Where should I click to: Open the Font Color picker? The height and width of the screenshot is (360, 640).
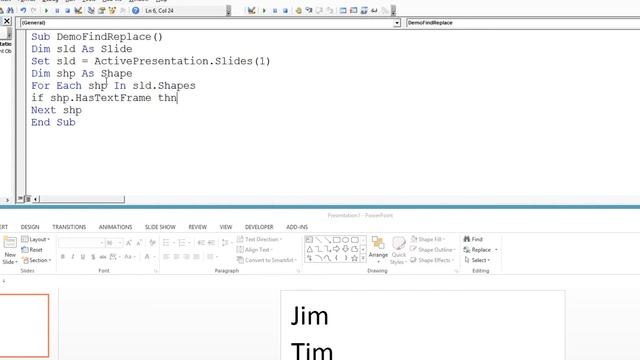pos(149,257)
